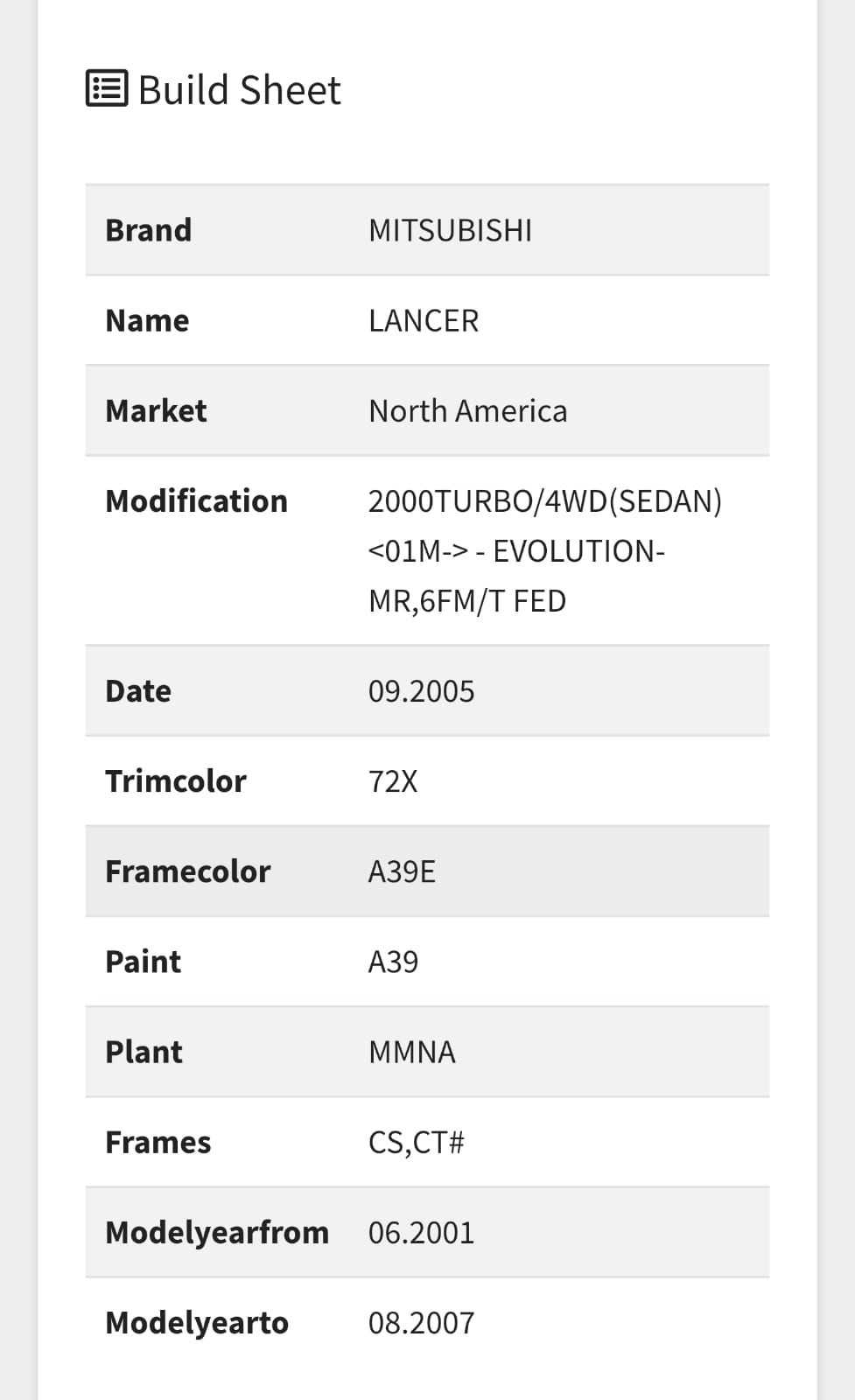Image resolution: width=855 pixels, height=1400 pixels.
Task: Click the Build Sheet list icon
Action: coord(107,88)
